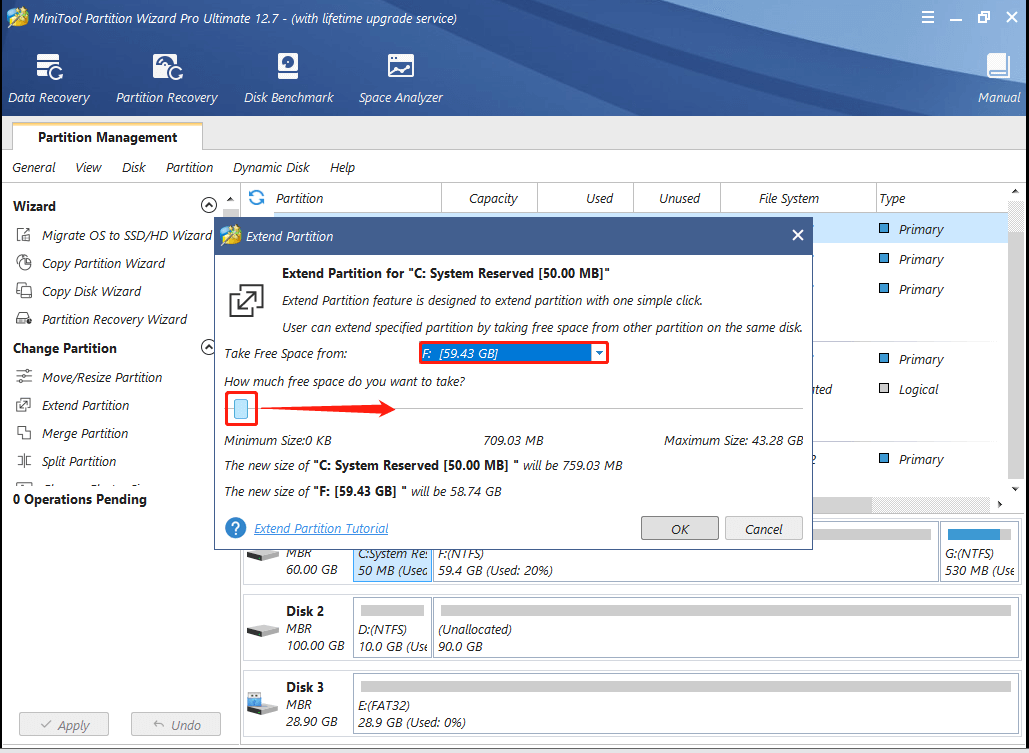This screenshot has width=1029, height=753.
Task: Sort by the File System column header
Action: (799, 198)
